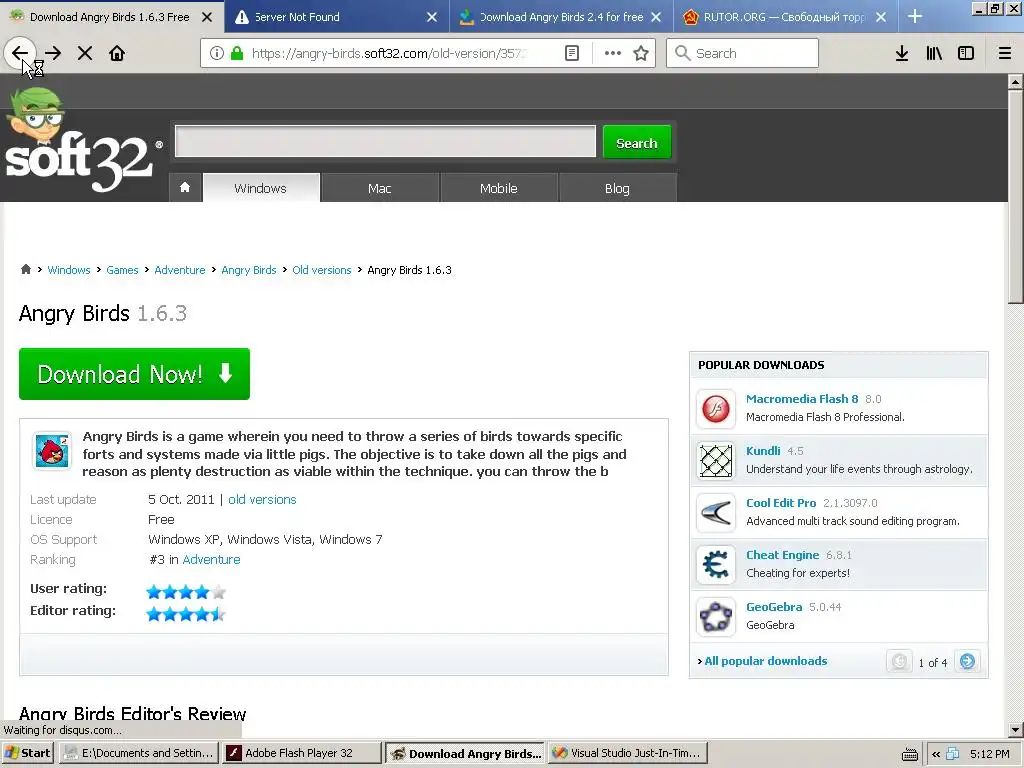Image resolution: width=1024 pixels, height=768 pixels.
Task: Click the Firefox Search box
Action: click(742, 53)
